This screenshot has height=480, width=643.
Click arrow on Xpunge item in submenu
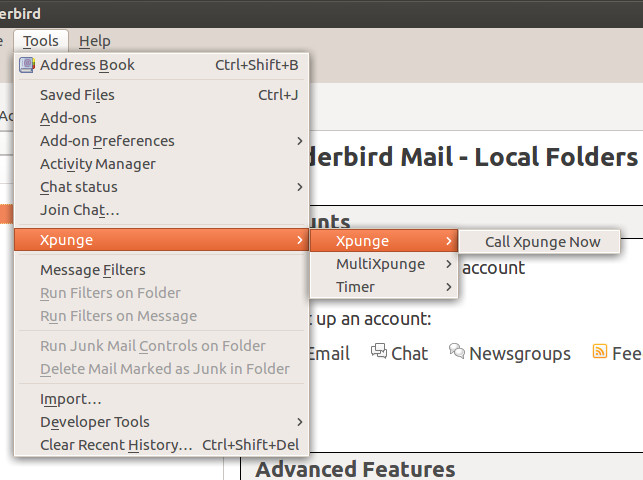pyautogui.click(x=449, y=241)
